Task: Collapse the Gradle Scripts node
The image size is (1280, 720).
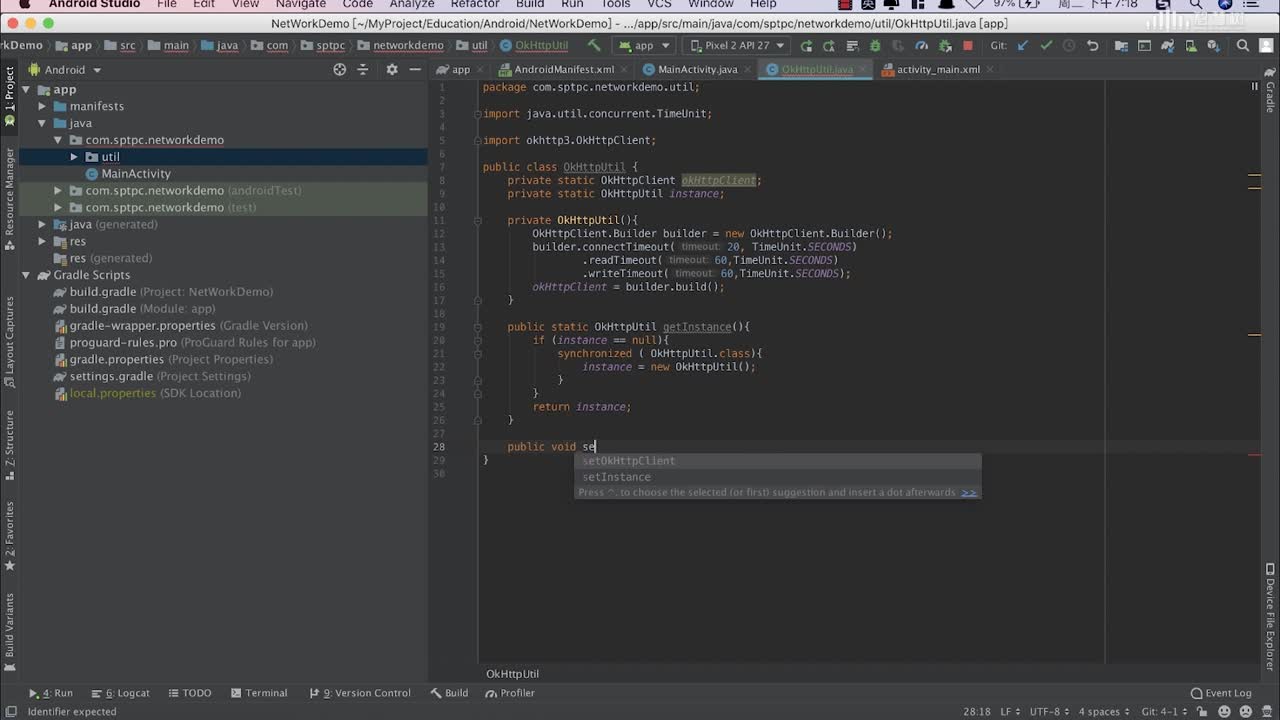Action: coord(26,275)
